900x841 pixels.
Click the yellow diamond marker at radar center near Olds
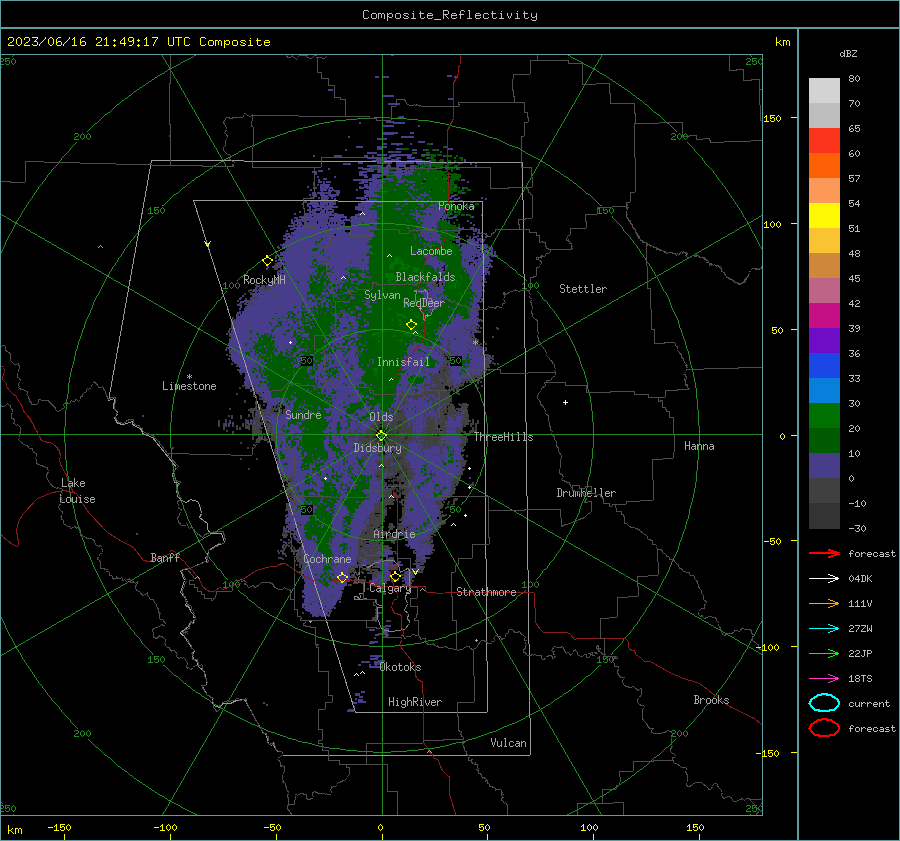(x=381, y=435)
